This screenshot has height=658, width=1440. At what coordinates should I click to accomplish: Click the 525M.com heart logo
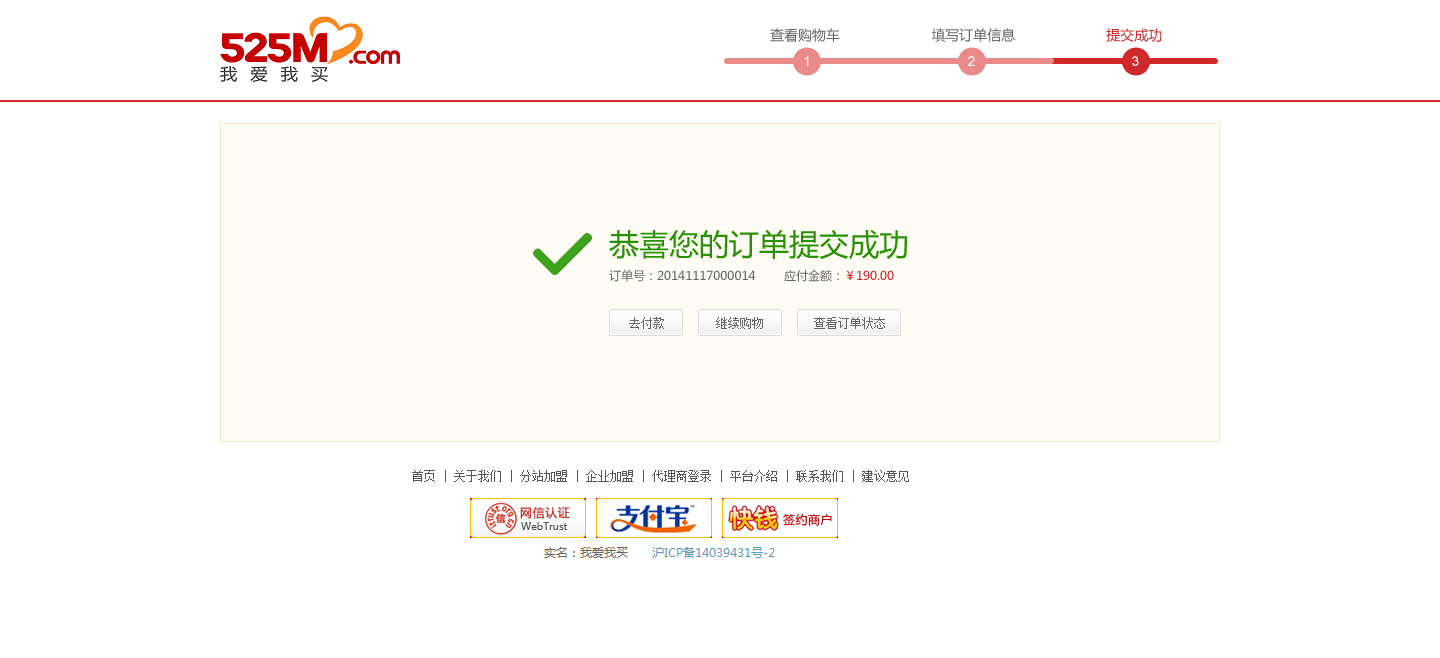310,49
